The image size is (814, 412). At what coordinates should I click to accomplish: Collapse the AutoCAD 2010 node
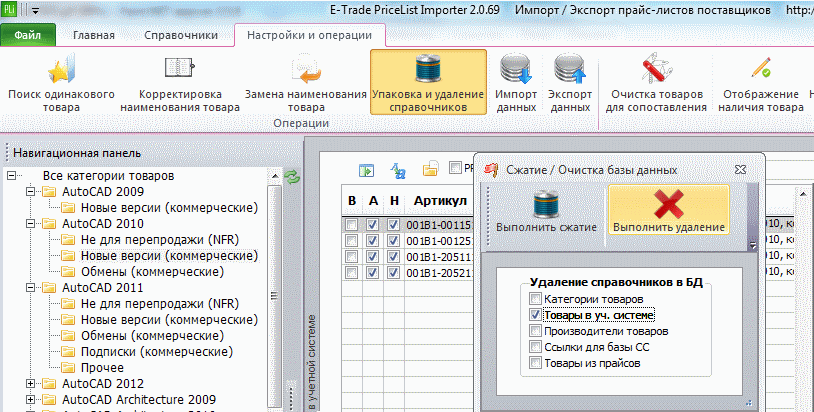click(x=31, y=224)
